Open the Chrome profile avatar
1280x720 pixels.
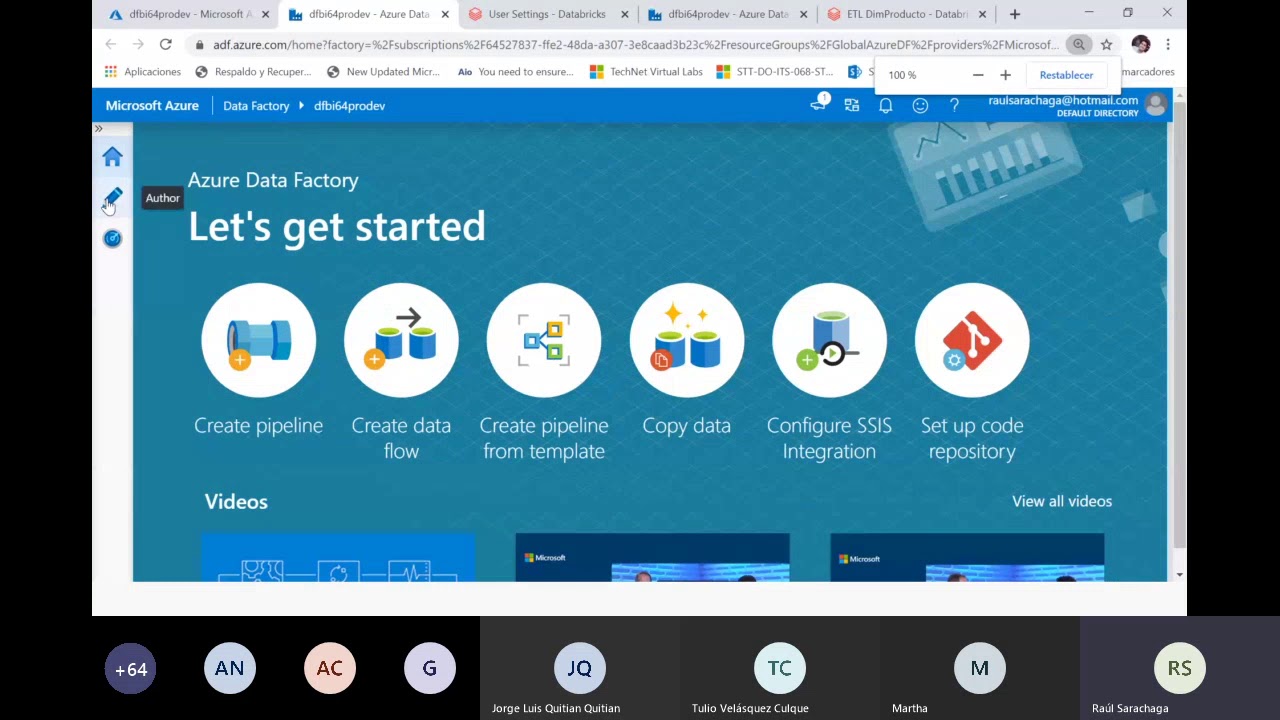click(1141, 44)
